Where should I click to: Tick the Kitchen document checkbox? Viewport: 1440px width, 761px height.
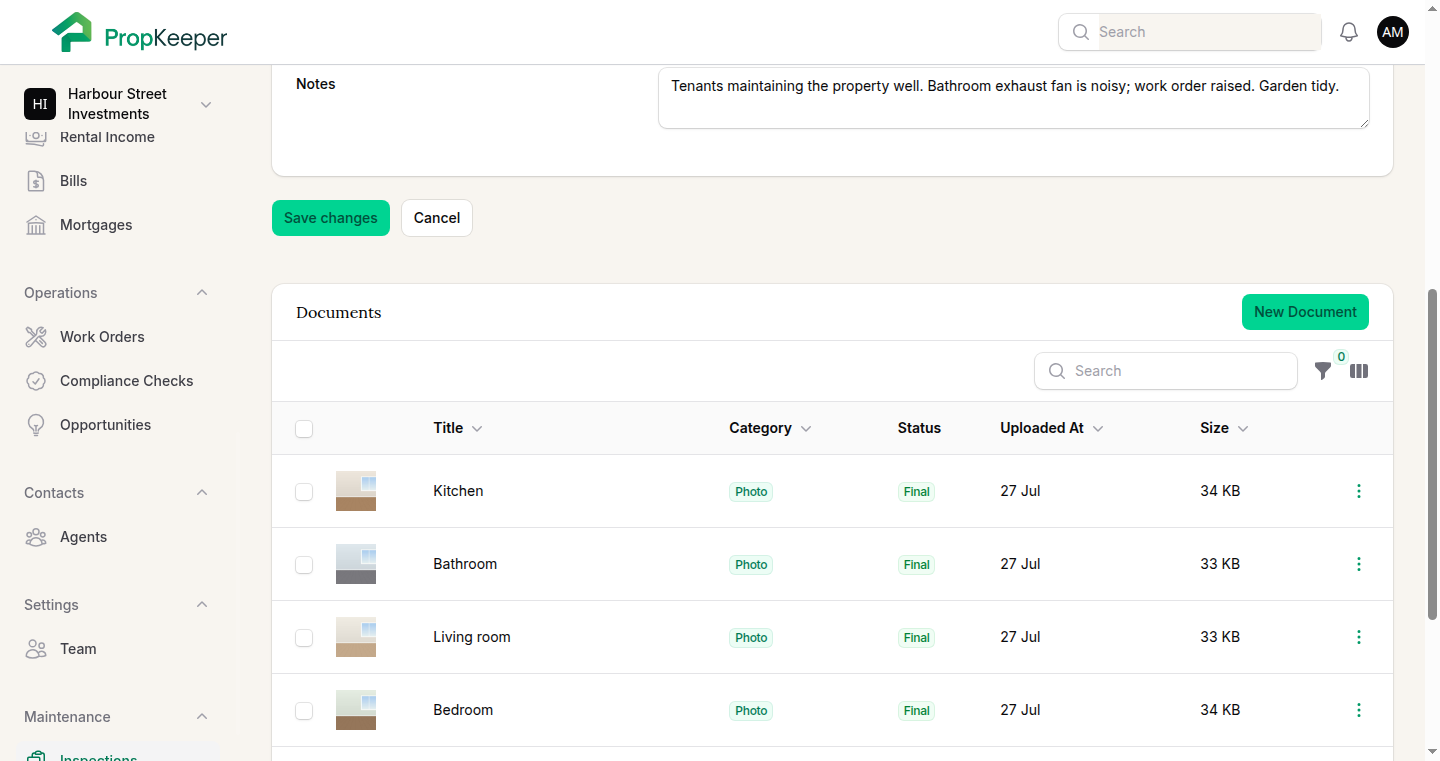tap(304, 492)
